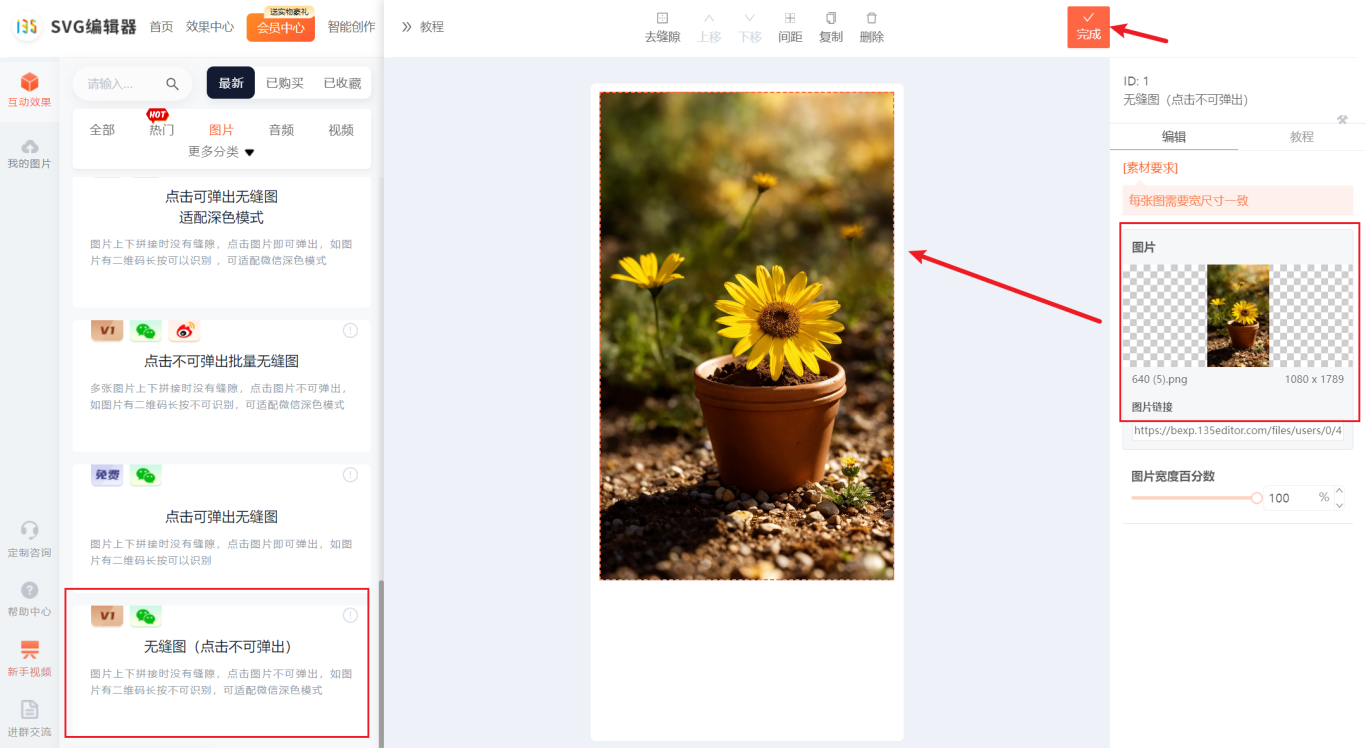Screen dimensions: 1366x748
Task: Move the element down with 下移
Action: tap(749, 27)
